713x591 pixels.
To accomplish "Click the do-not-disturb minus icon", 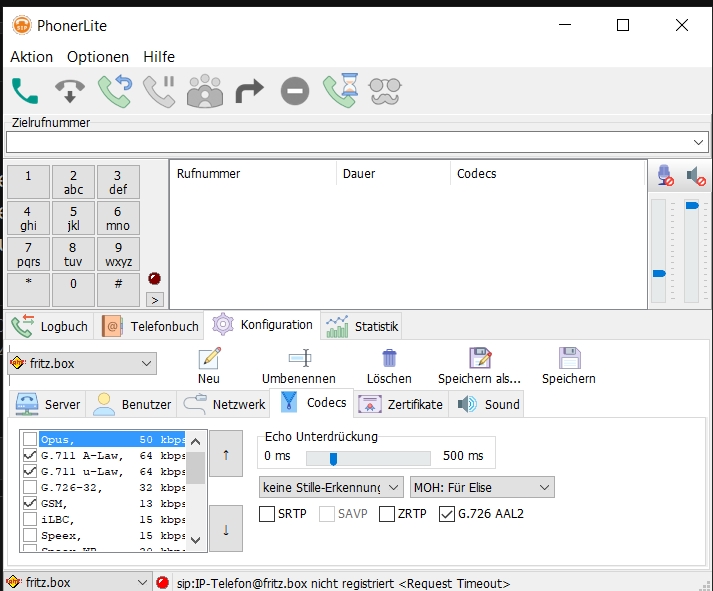I will pos(295,91).
